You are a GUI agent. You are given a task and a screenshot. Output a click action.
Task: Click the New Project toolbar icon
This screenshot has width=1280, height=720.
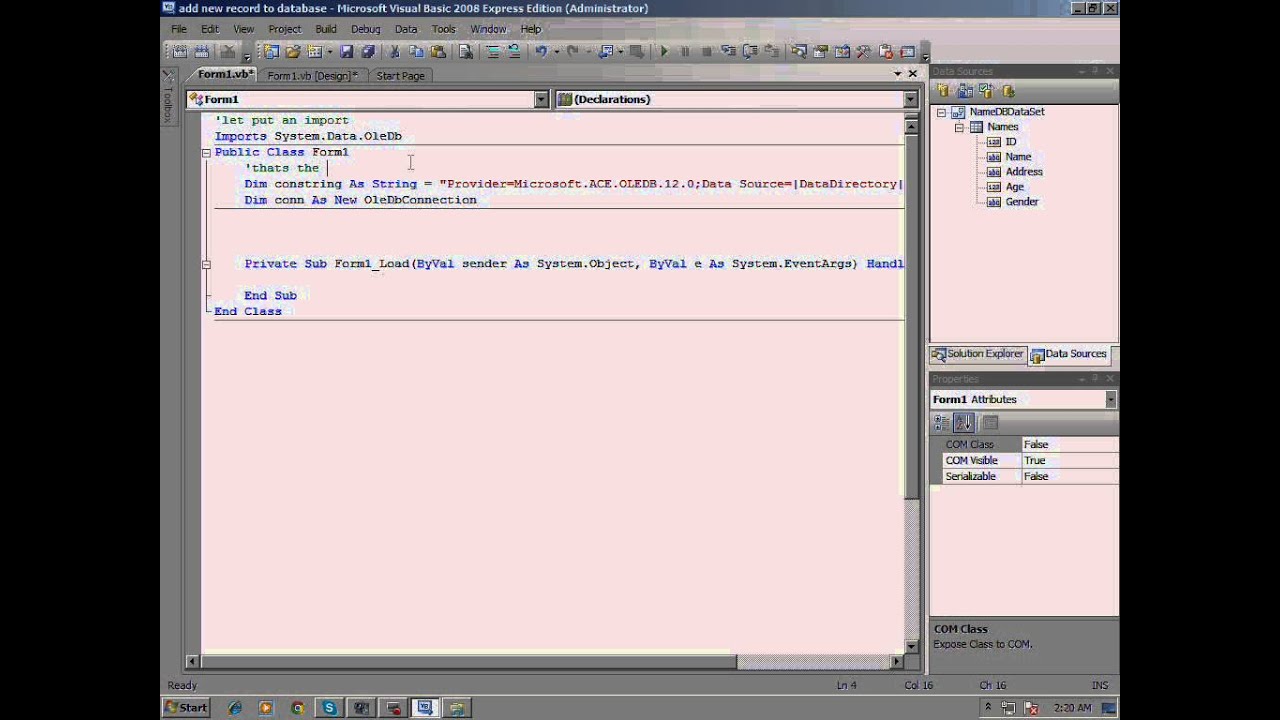point(269,51)
